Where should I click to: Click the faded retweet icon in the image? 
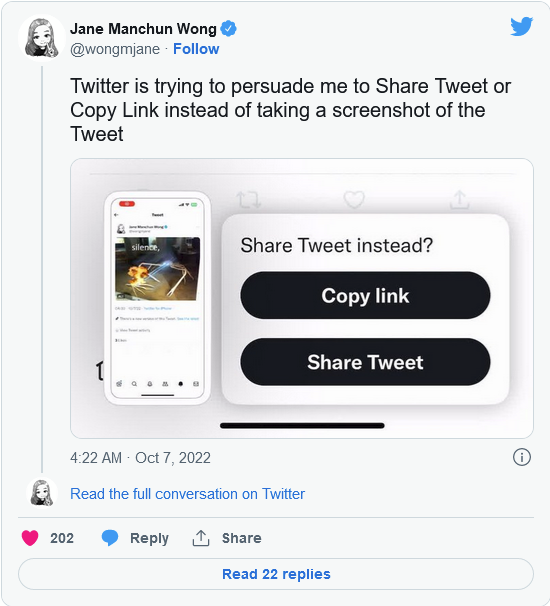tap(249, 200)
